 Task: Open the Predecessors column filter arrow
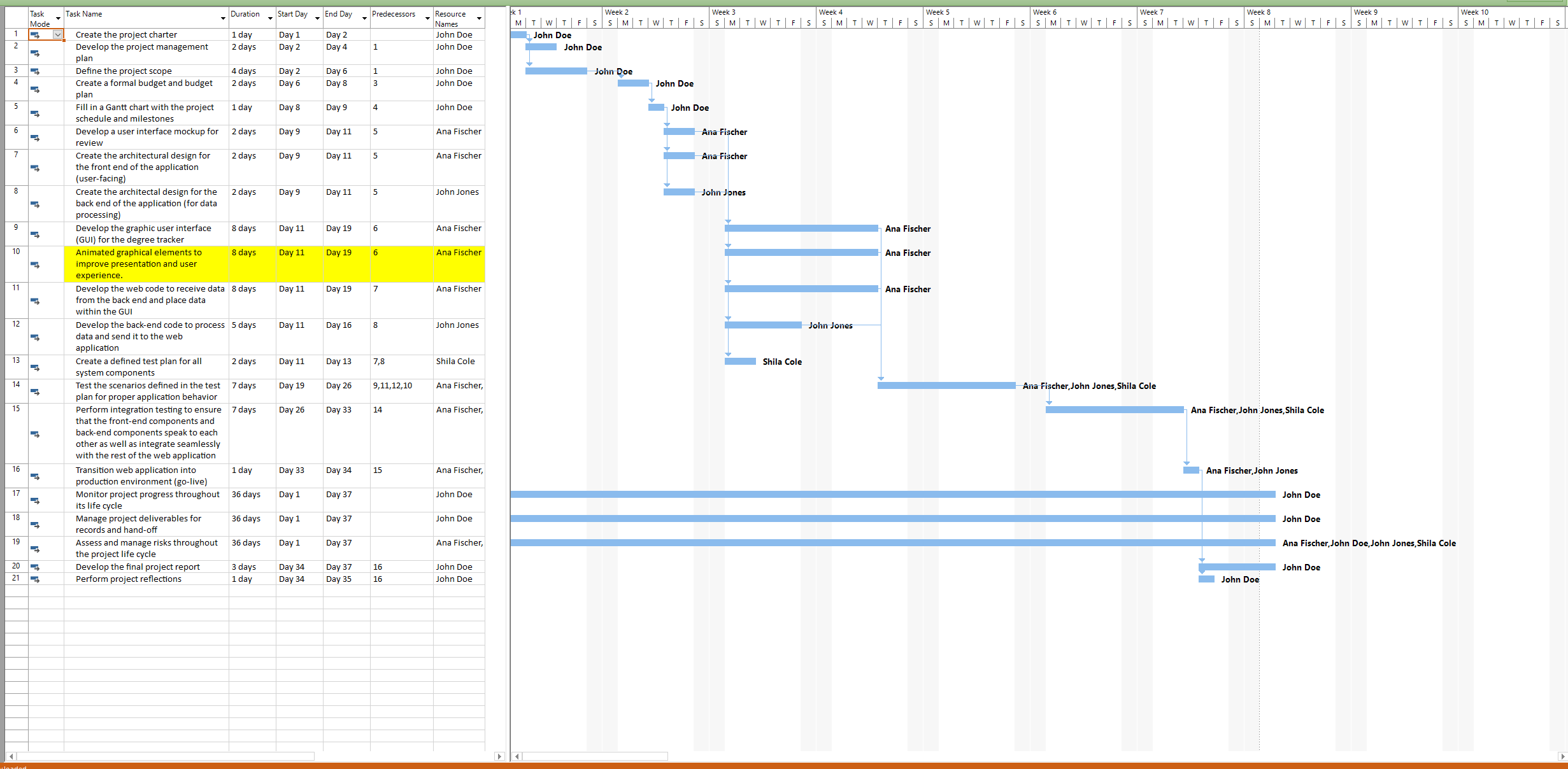(427, 18)
